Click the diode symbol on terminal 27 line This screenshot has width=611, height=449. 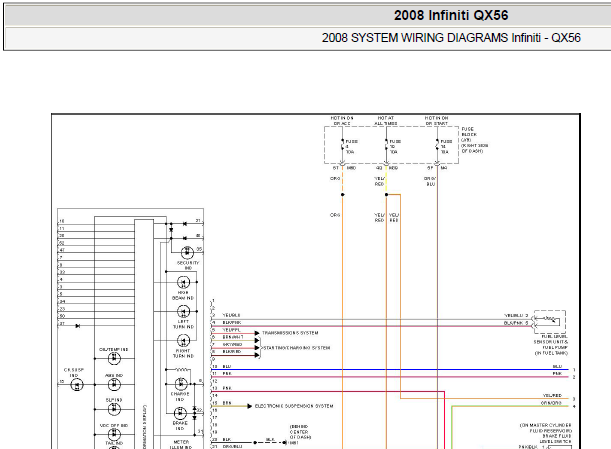tap(78, 326)
